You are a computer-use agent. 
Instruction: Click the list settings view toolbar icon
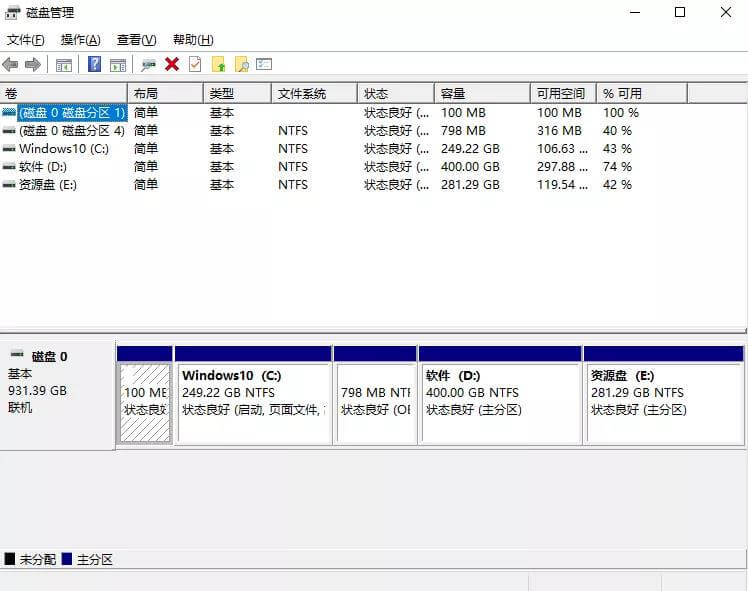coord(264,64)
